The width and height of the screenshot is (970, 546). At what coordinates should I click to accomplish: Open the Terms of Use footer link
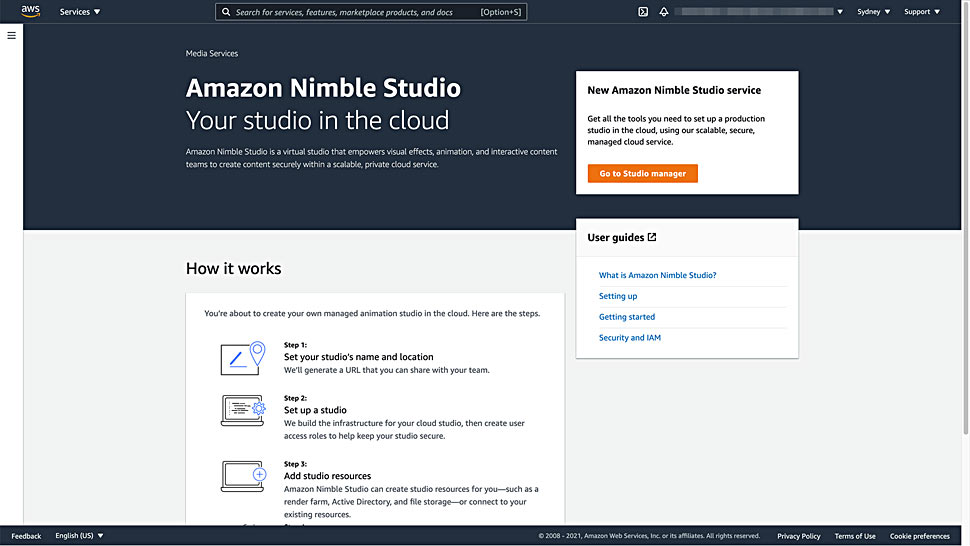pos(855,536)
